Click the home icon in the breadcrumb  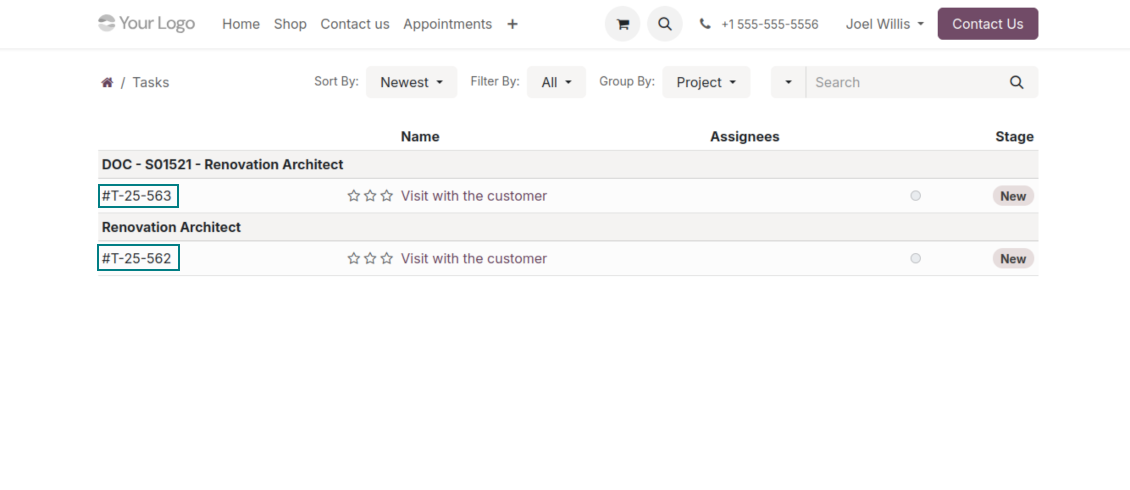(107, 82)
